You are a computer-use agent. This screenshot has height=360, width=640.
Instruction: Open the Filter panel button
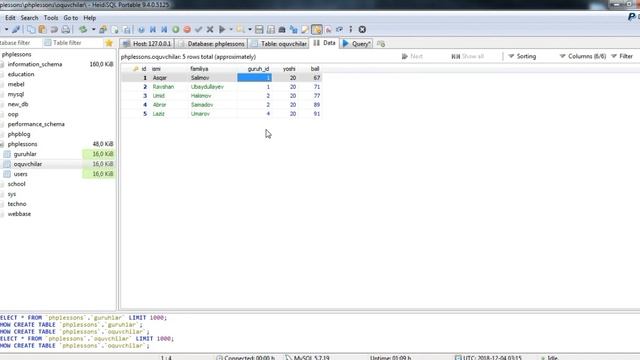click(x=622, y=56)
